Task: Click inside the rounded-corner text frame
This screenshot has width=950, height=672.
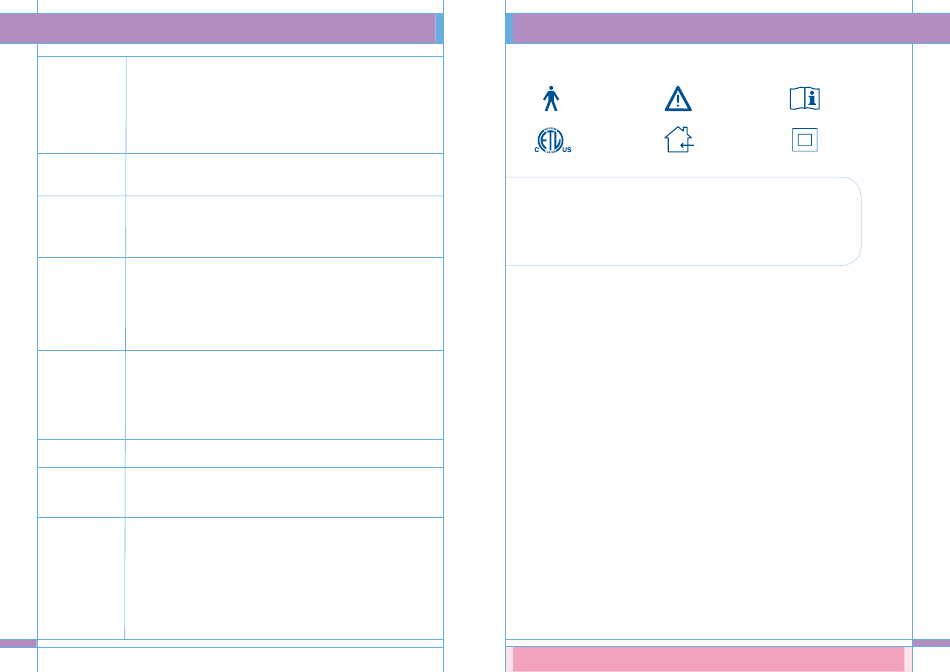Action: 683,221
